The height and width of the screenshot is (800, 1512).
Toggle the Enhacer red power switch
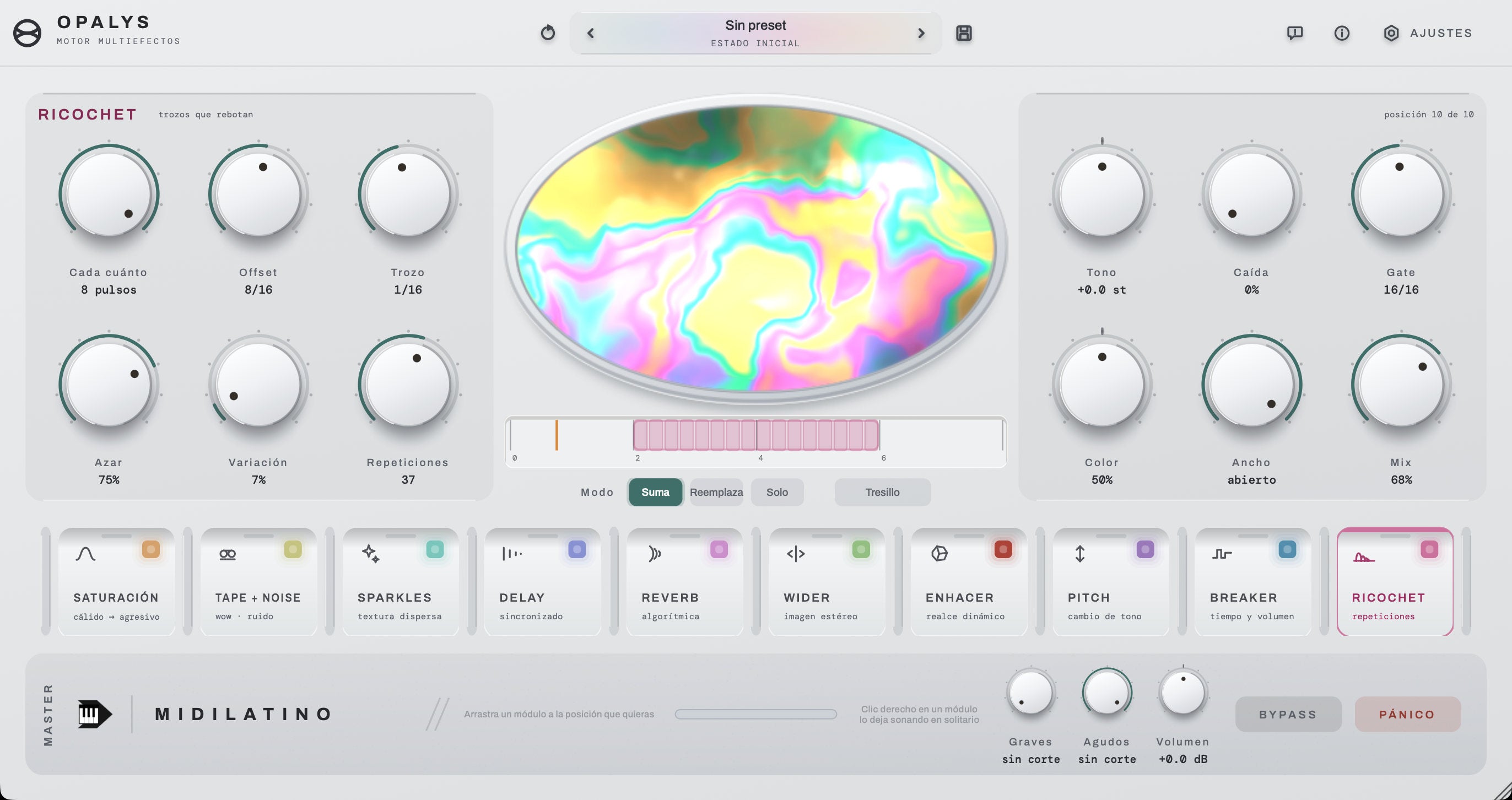pyautogui.click(x=1003, y=549)
